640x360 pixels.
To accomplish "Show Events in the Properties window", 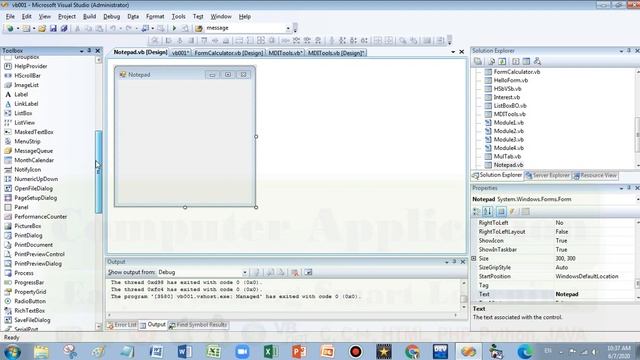I will [x=512, y=211].
